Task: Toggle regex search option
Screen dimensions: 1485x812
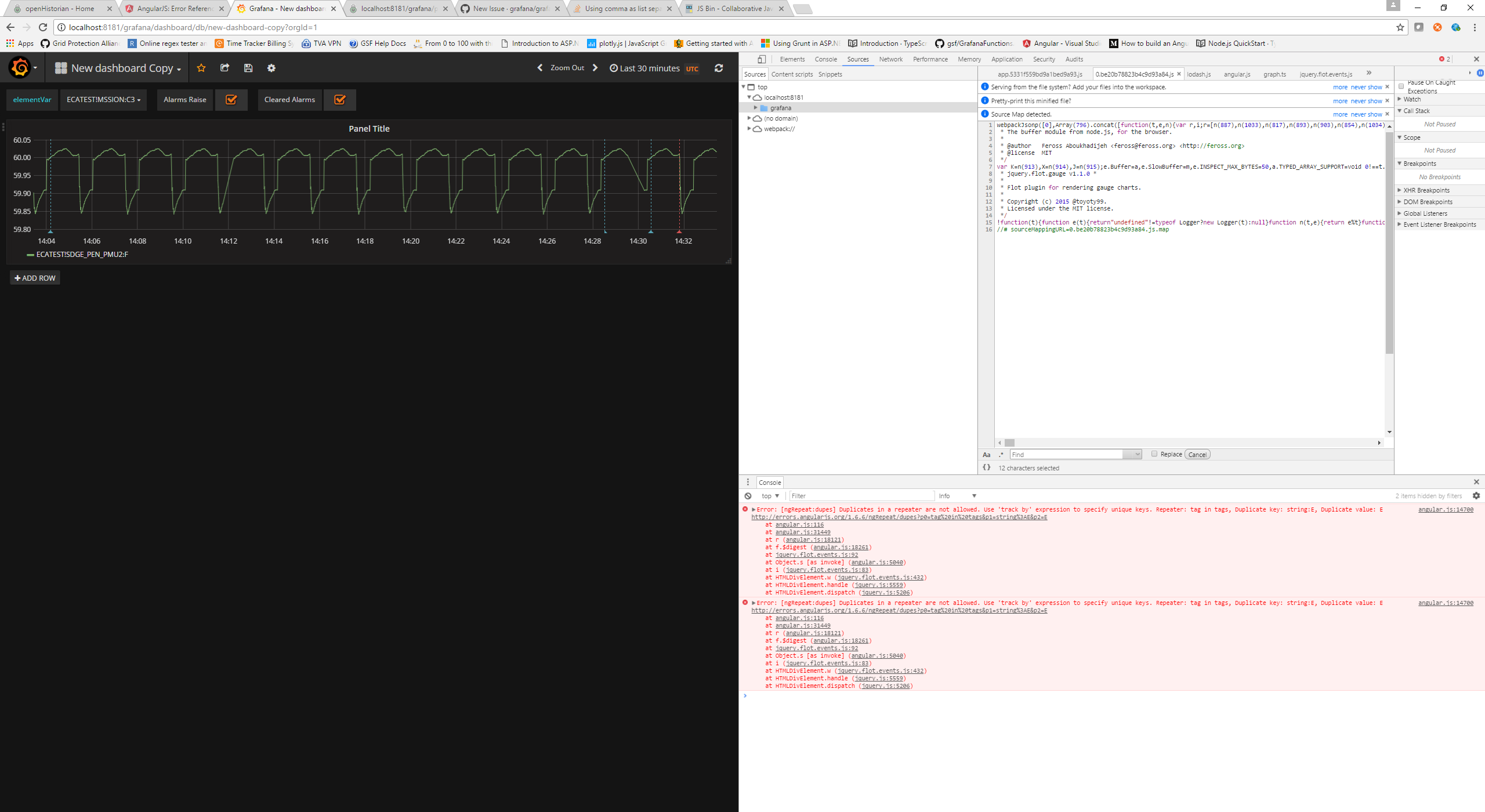Action: 1001,455
